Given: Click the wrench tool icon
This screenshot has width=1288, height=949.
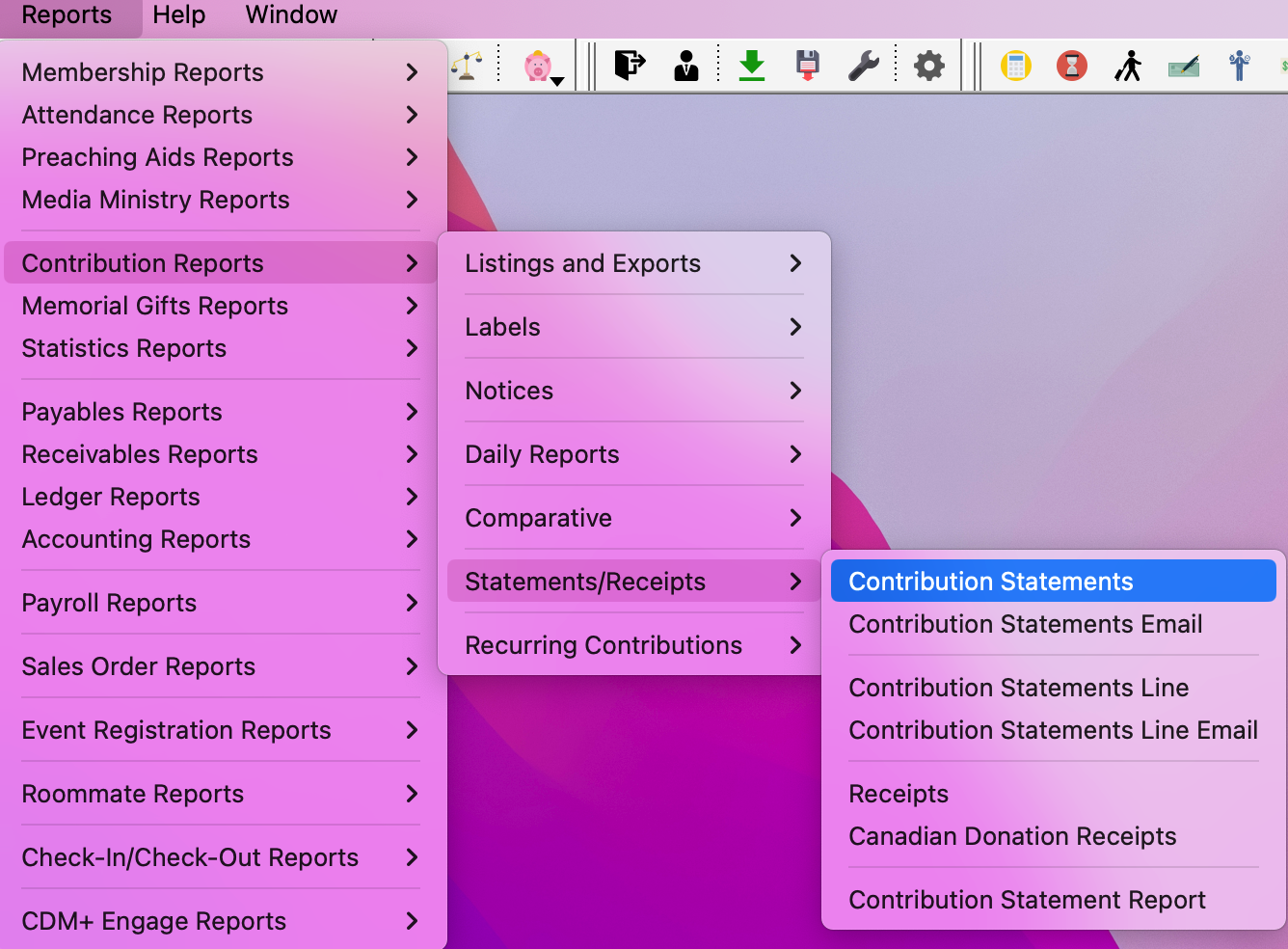Looking at the screenshot, I should coord(863,66).
